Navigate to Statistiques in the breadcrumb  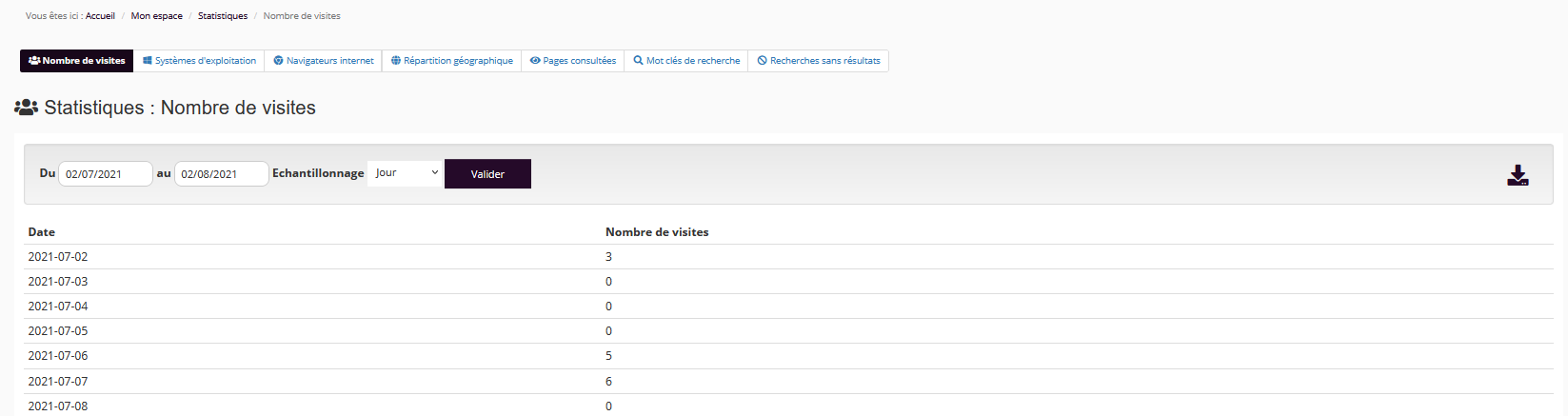click(x=222, y=16)
